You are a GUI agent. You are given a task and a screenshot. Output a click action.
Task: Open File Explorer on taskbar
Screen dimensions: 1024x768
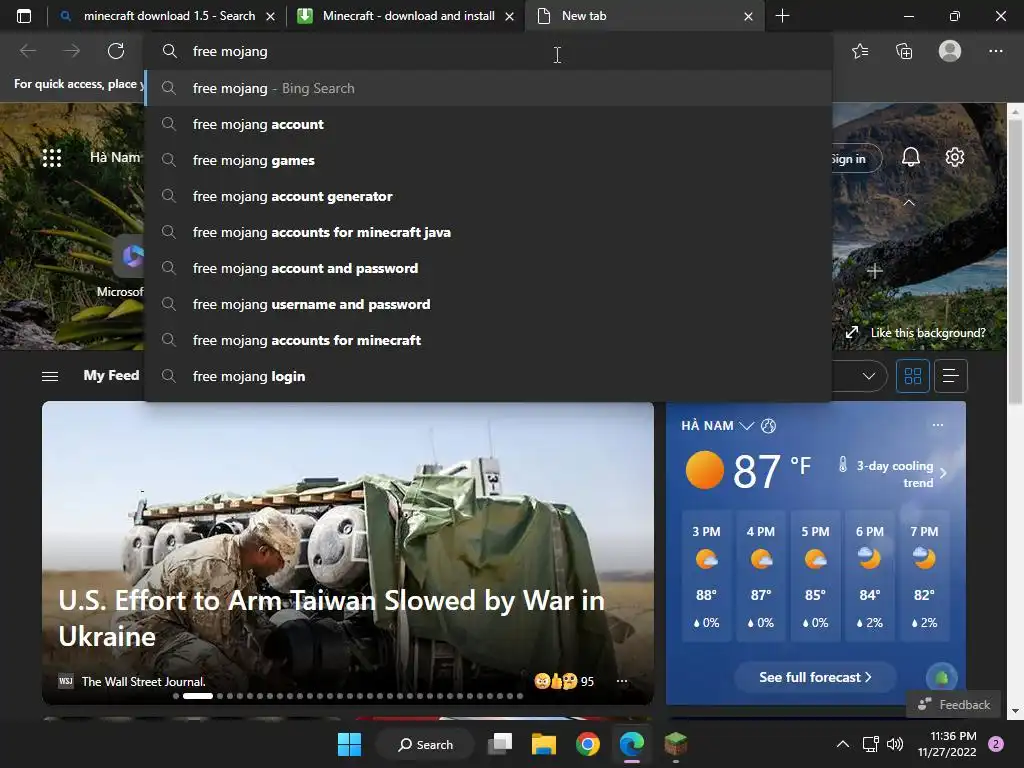coord(543,744)
